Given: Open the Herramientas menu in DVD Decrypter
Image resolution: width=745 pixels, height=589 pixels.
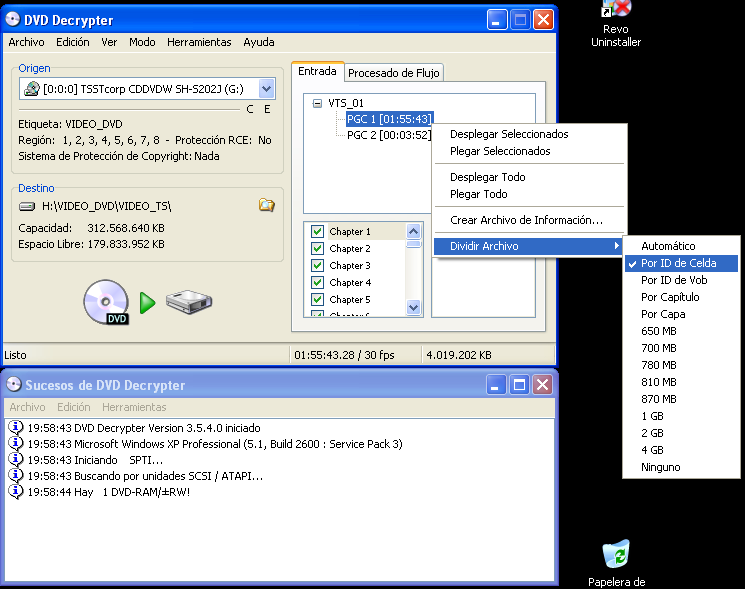Looking at the screenshot, I should [x=199, y=42].
